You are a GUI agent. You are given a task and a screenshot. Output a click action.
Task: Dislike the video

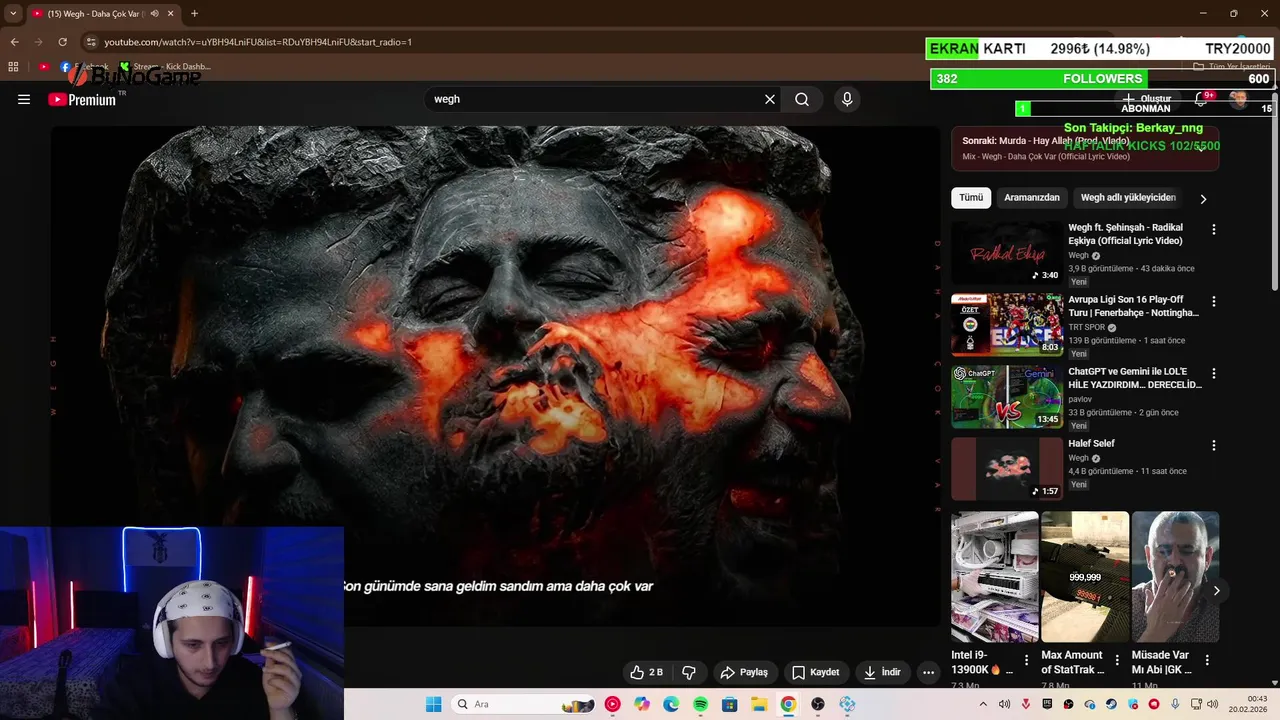click(x=689, y=672)
